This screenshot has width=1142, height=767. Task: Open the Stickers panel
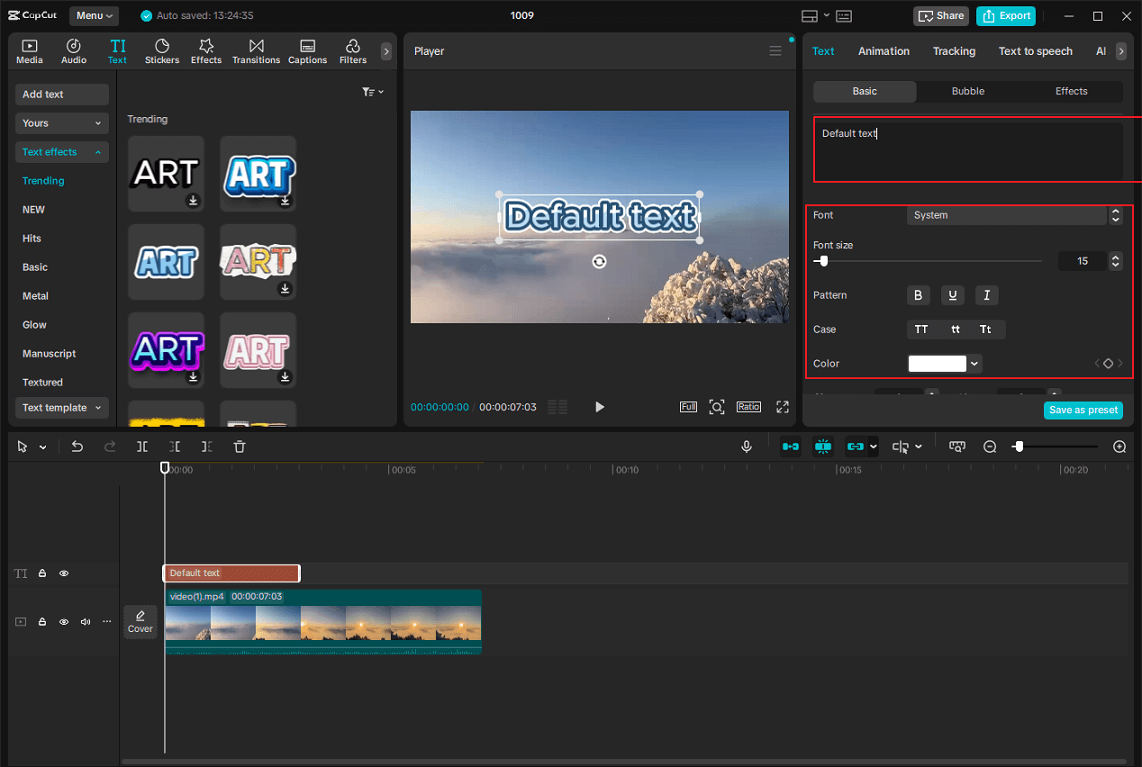162,51
